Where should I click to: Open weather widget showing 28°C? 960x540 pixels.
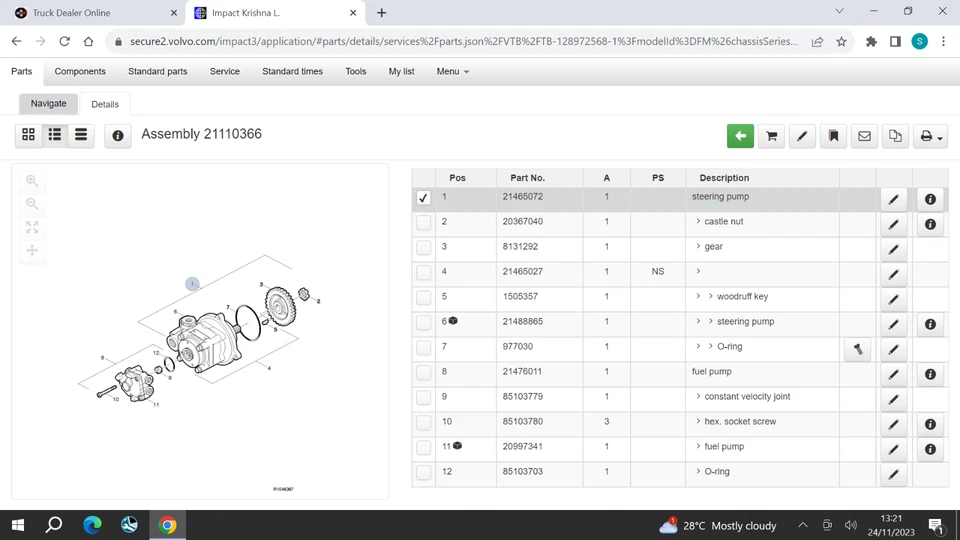[718, 525]
